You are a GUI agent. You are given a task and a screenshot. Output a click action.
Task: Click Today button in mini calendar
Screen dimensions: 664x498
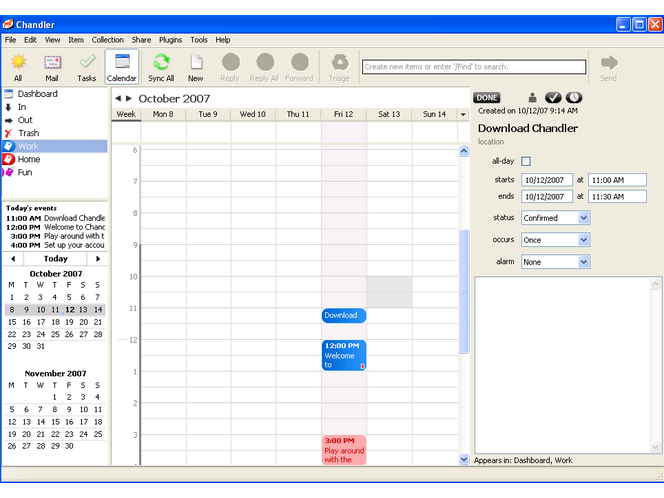tap(55, 259)
